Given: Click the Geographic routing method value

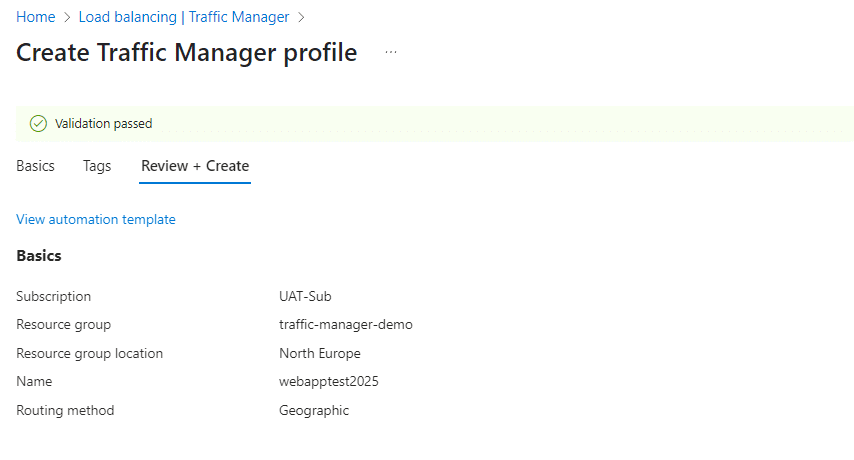Looking at the screenshot, I should (x=314, y=410).
